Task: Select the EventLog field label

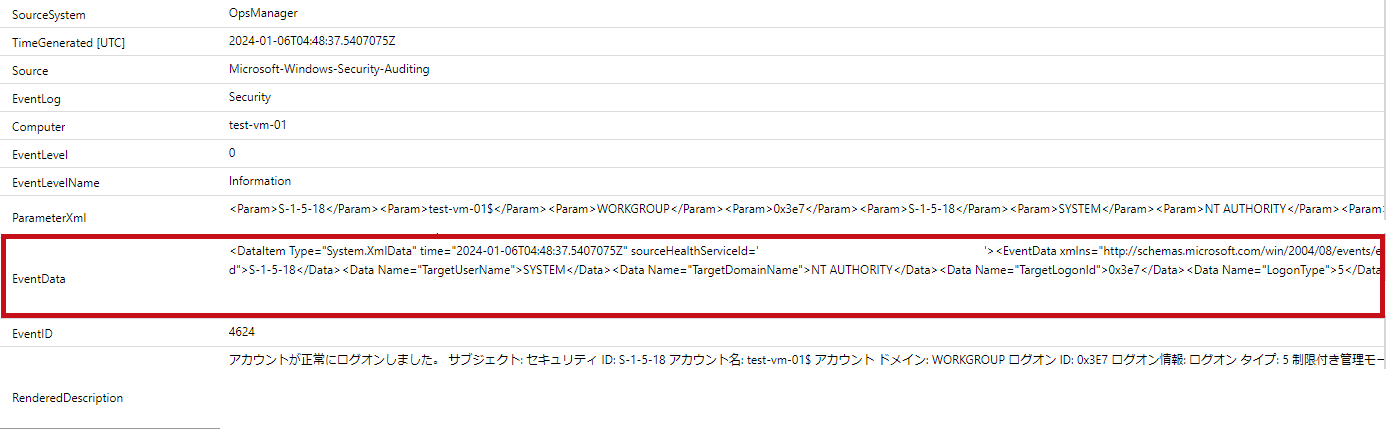Action: [36, 99]
